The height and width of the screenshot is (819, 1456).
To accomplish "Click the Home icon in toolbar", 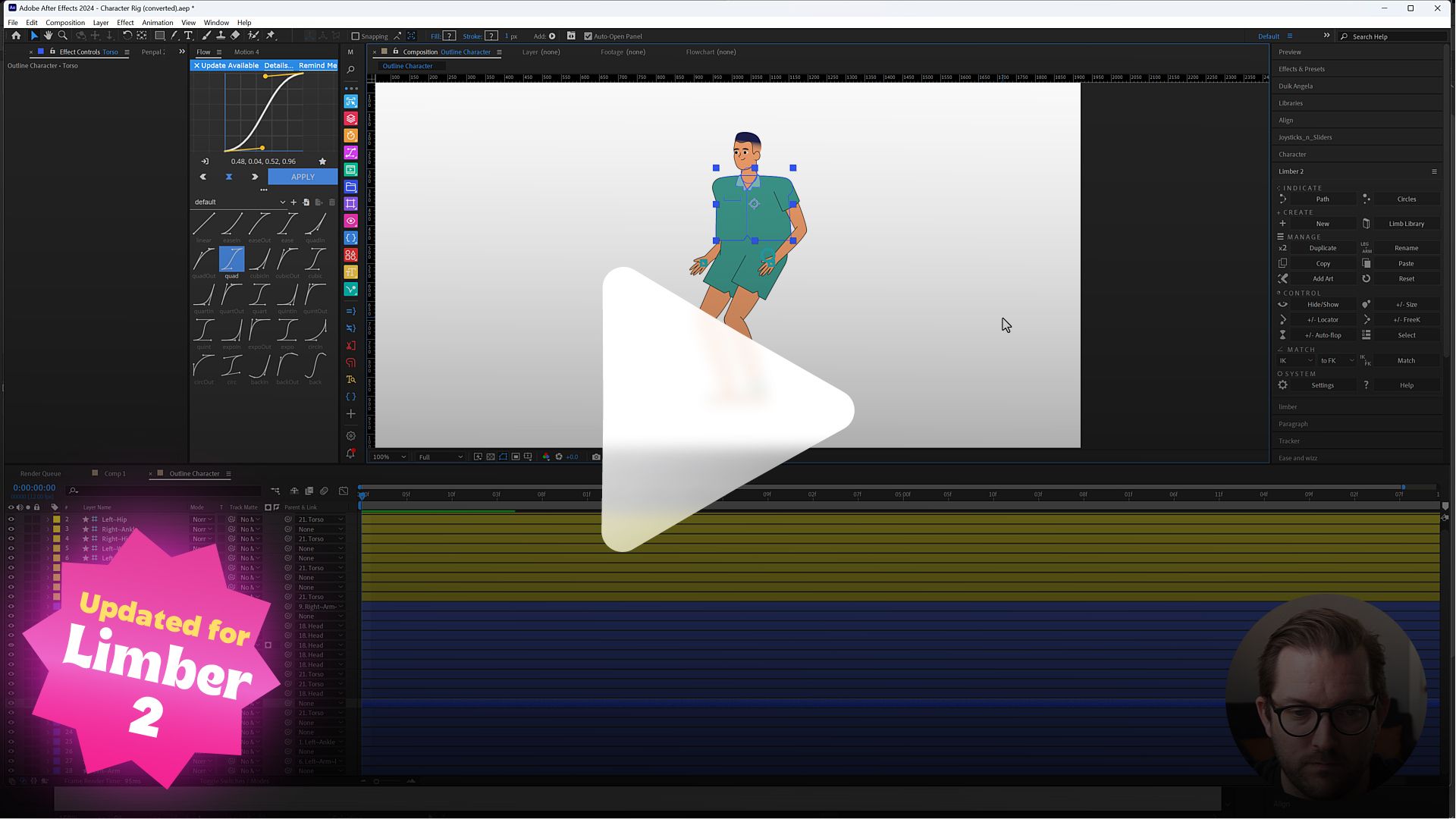I will 16,36.
